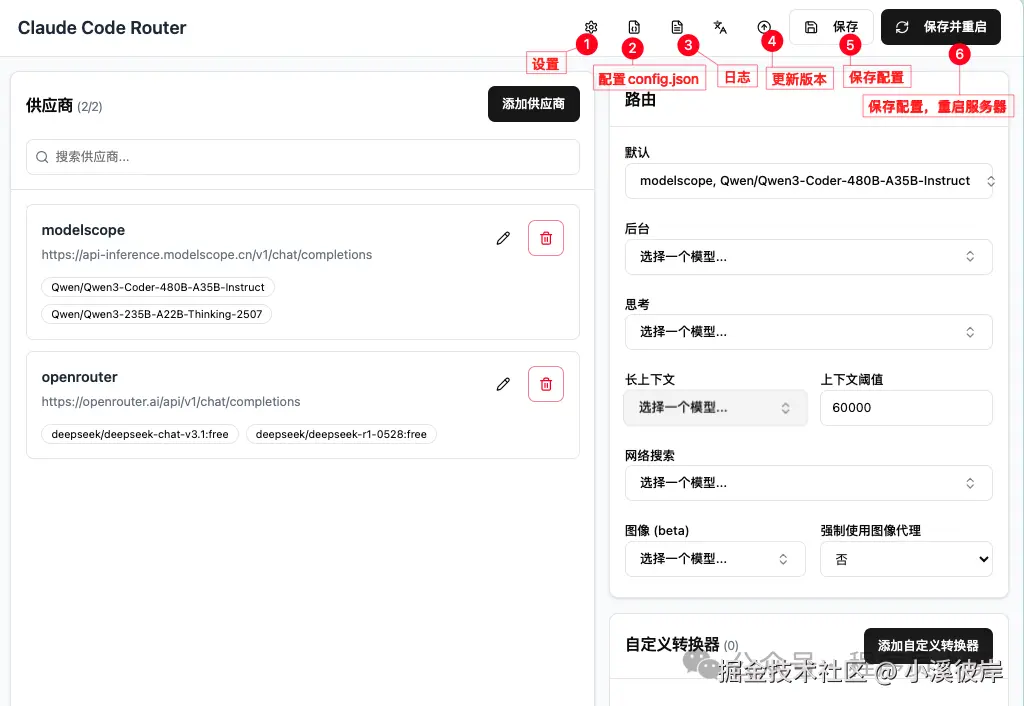Open the 网络搜索 model dropdown
Screen dimensions: 1024x706
coord(808,483)
